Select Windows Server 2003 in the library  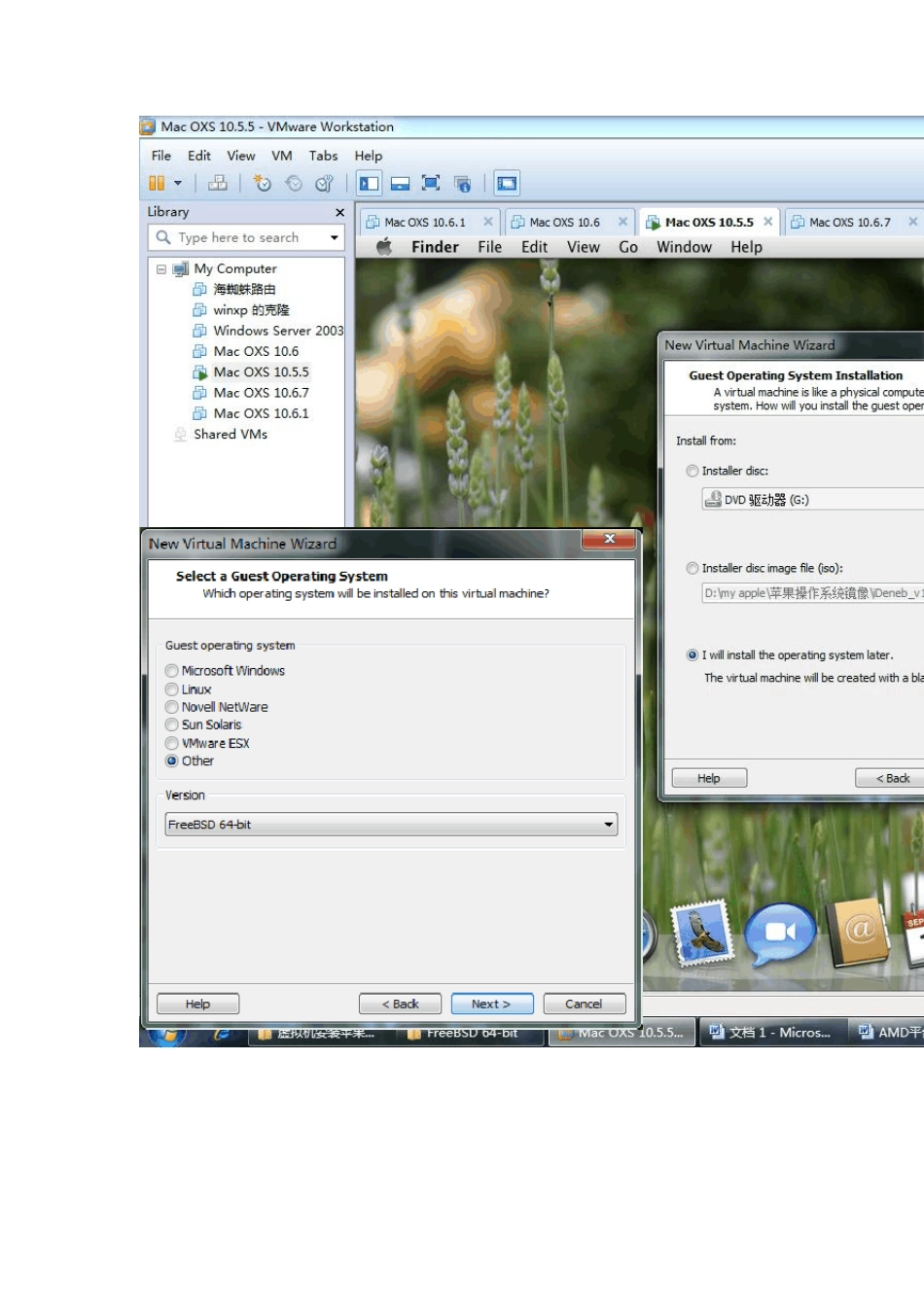coord(278,331)
